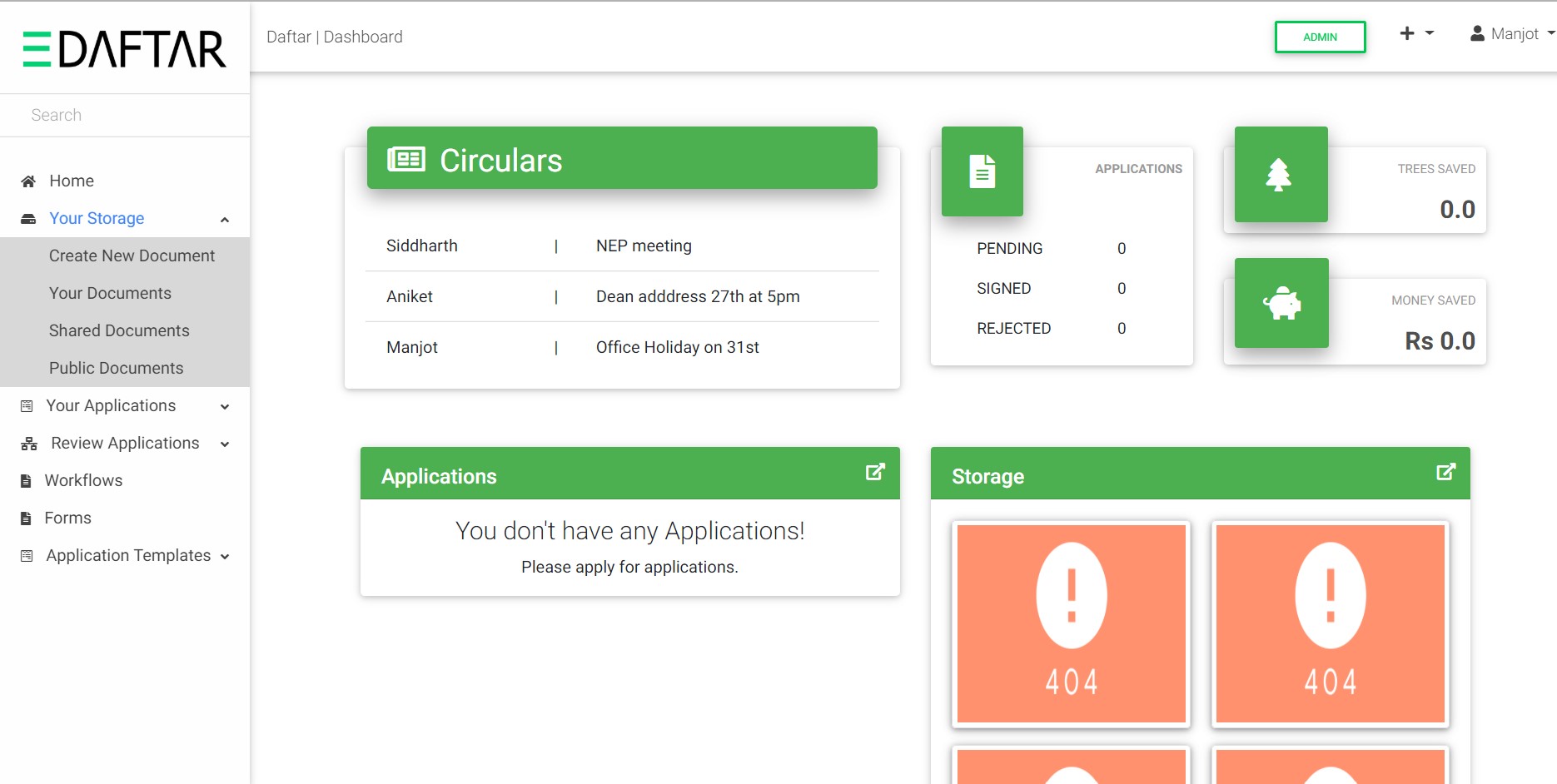
Task: Click the Search input field
Action: pyautogui.click(x=125, y=115)
